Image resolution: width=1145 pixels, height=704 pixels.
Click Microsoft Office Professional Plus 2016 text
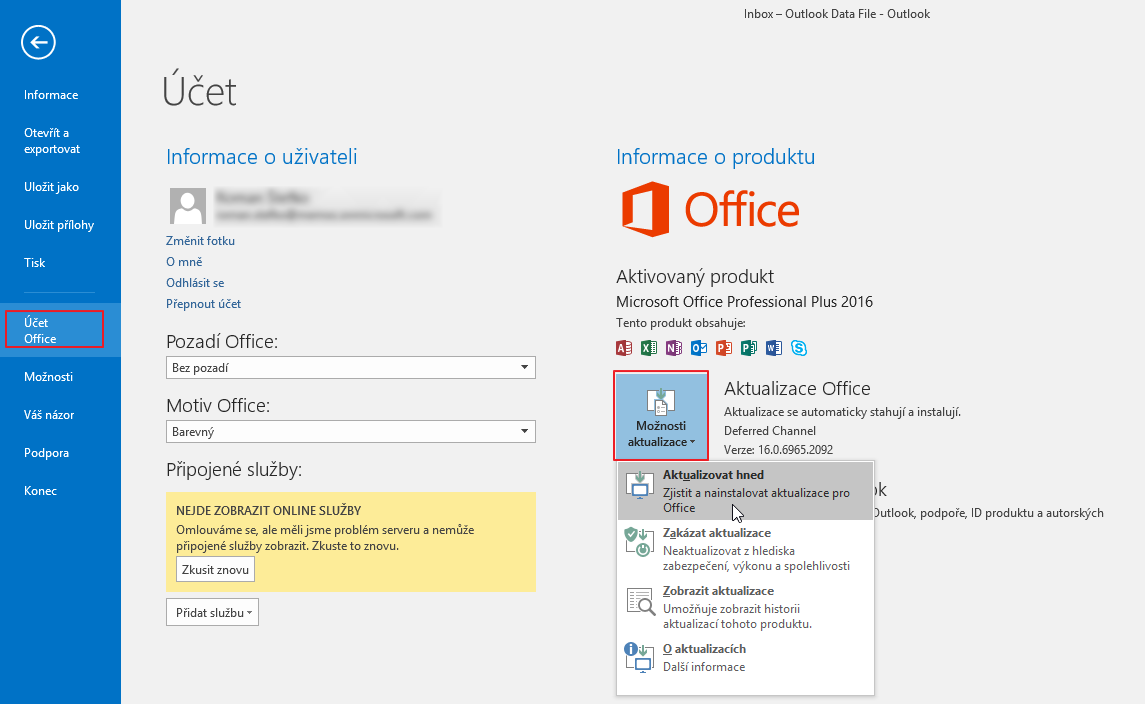(744, 302)
